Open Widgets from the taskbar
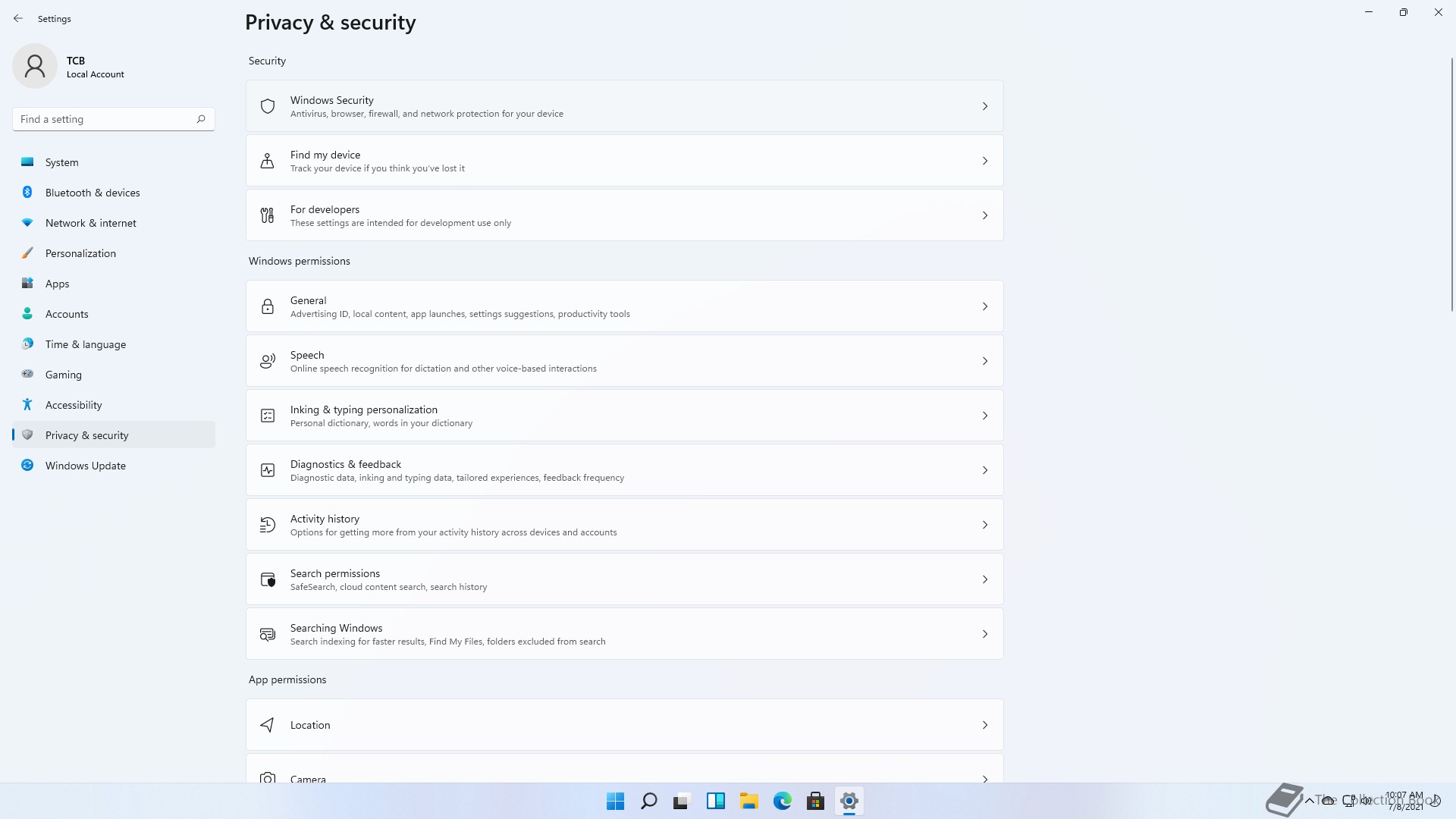 [715, 801]
